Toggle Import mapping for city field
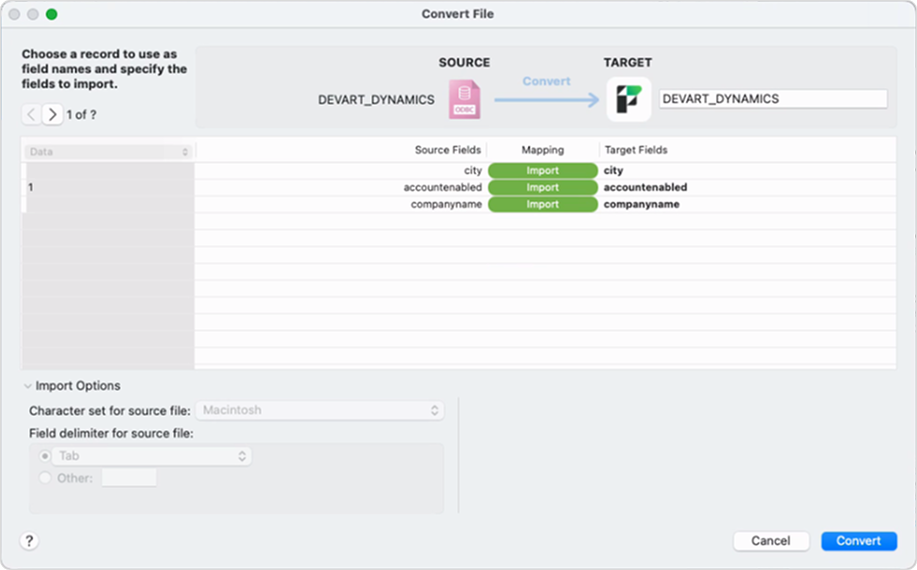The image size is (917, 570). (x=543, y=170)
